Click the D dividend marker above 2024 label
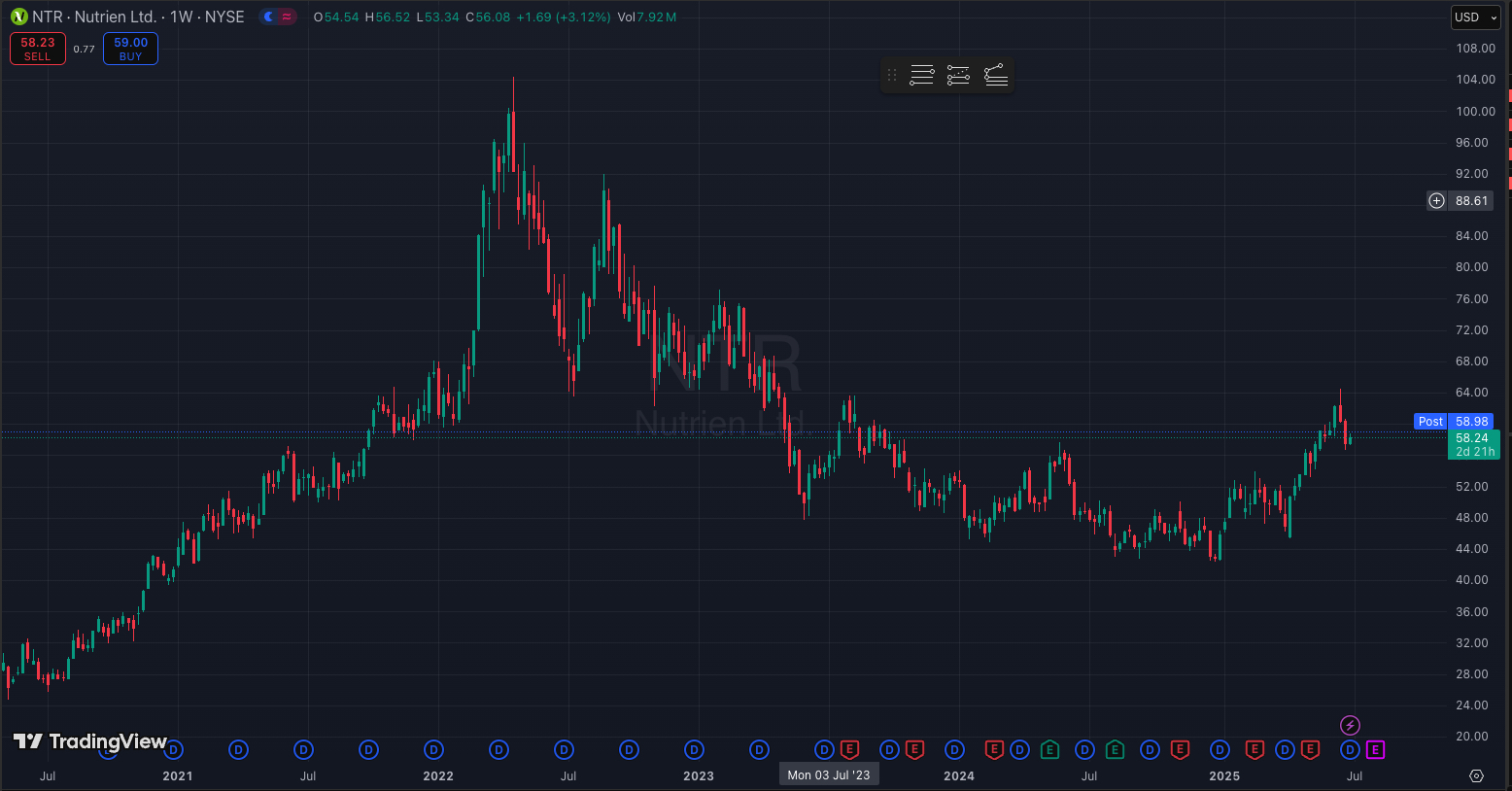Screen dimensions: 1512x791 (954, 749)
